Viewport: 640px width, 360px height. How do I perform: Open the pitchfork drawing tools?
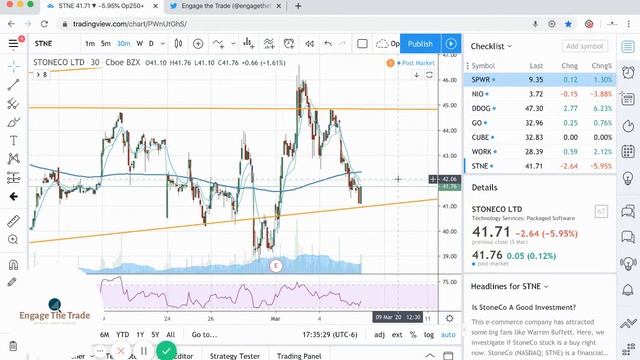coord(13,103)
